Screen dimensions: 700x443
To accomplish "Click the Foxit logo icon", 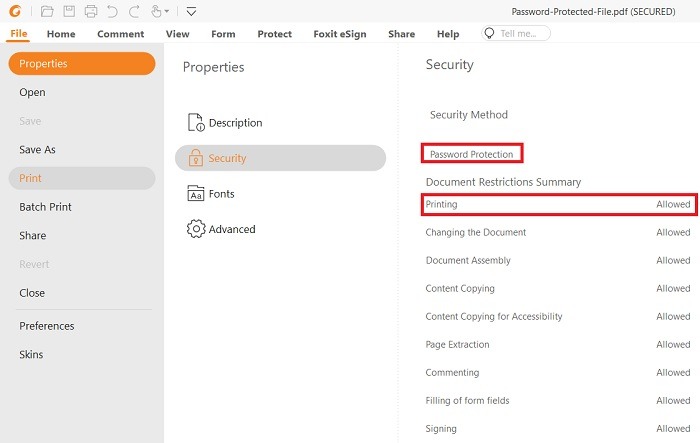I will coord(15,11).
